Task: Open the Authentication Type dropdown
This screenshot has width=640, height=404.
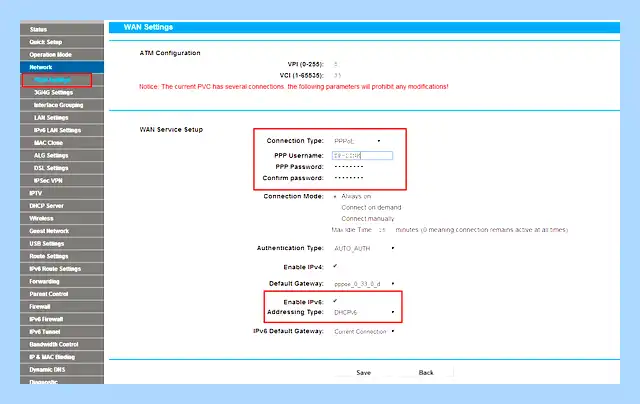Action: point(364,248)
